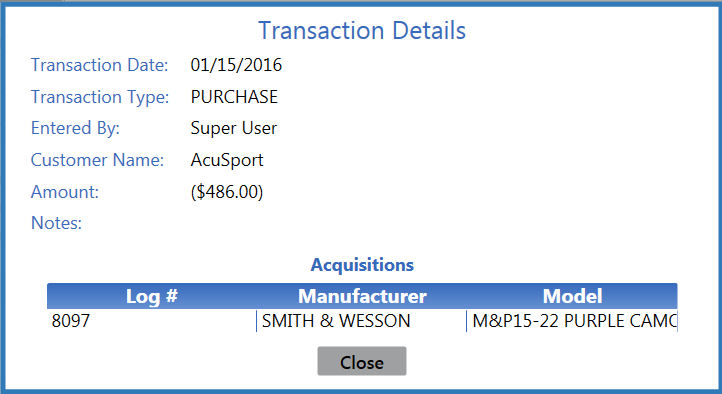Viewport: 722px width, 394px height.
Task: Sort by the Manufacturer column header
Action: coord(362,296)
